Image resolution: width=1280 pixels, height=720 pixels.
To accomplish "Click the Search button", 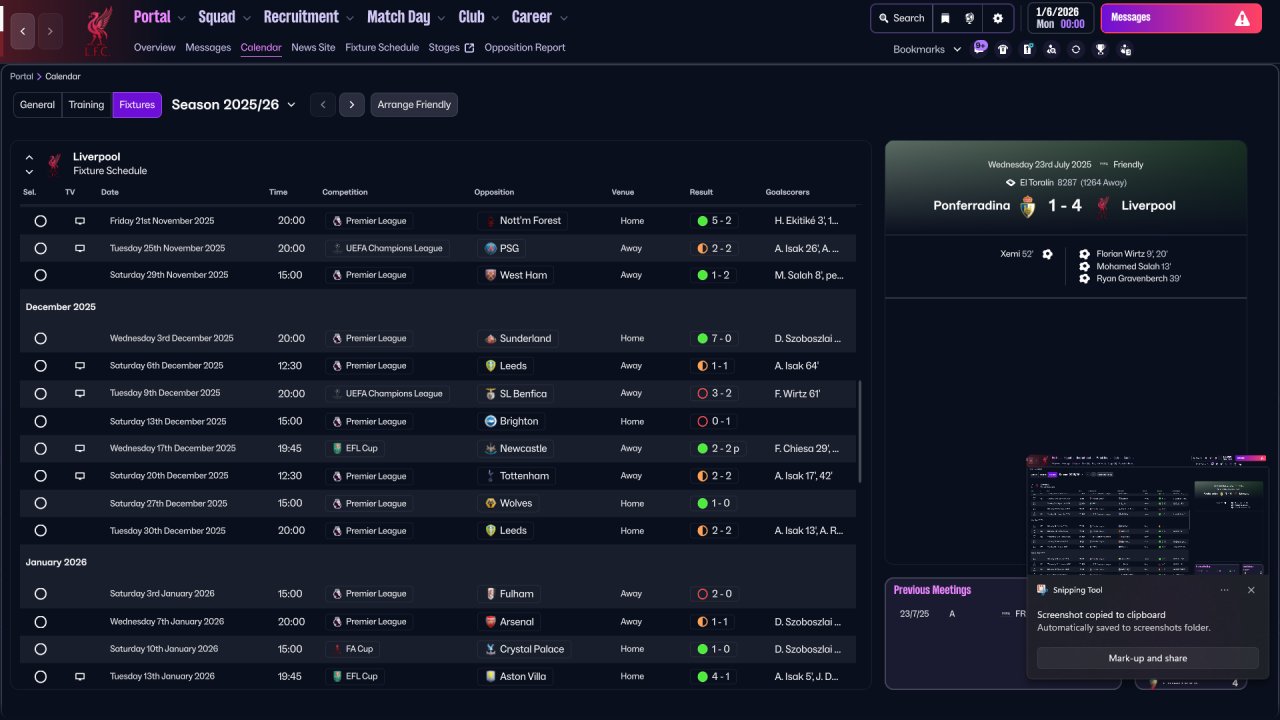I will point(901,18).
